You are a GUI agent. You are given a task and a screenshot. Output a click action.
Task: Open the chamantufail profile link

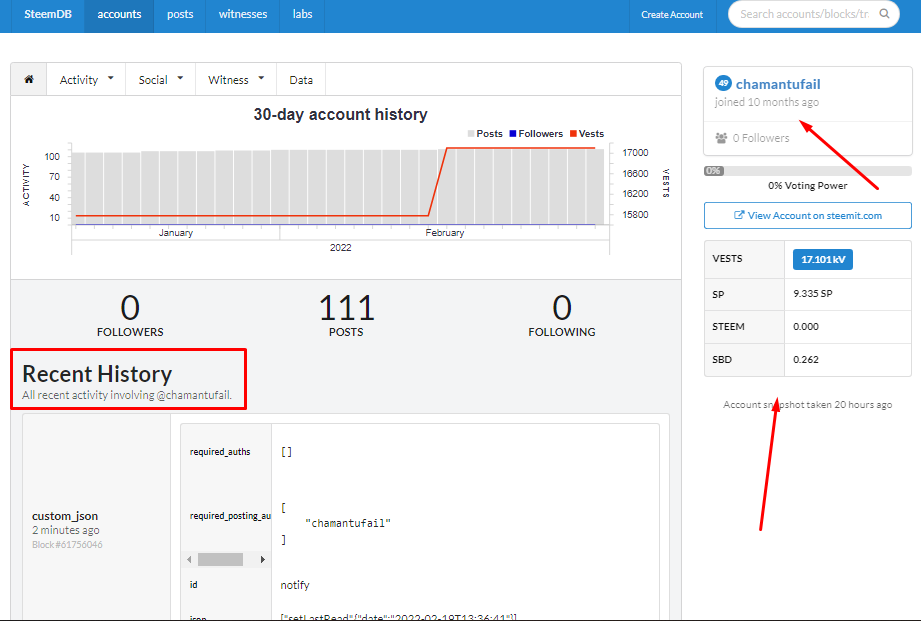coord(778,84)
